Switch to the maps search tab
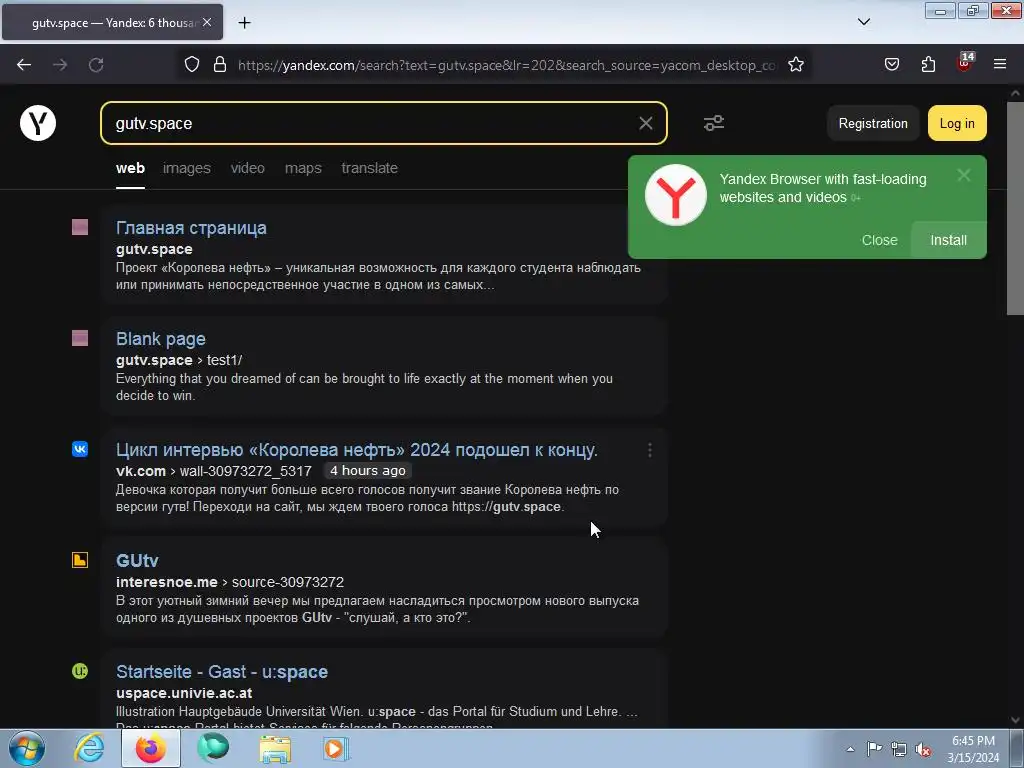The height and width of the screenshot is (768, 1024). pyautogui.click(x=303, y=168)
